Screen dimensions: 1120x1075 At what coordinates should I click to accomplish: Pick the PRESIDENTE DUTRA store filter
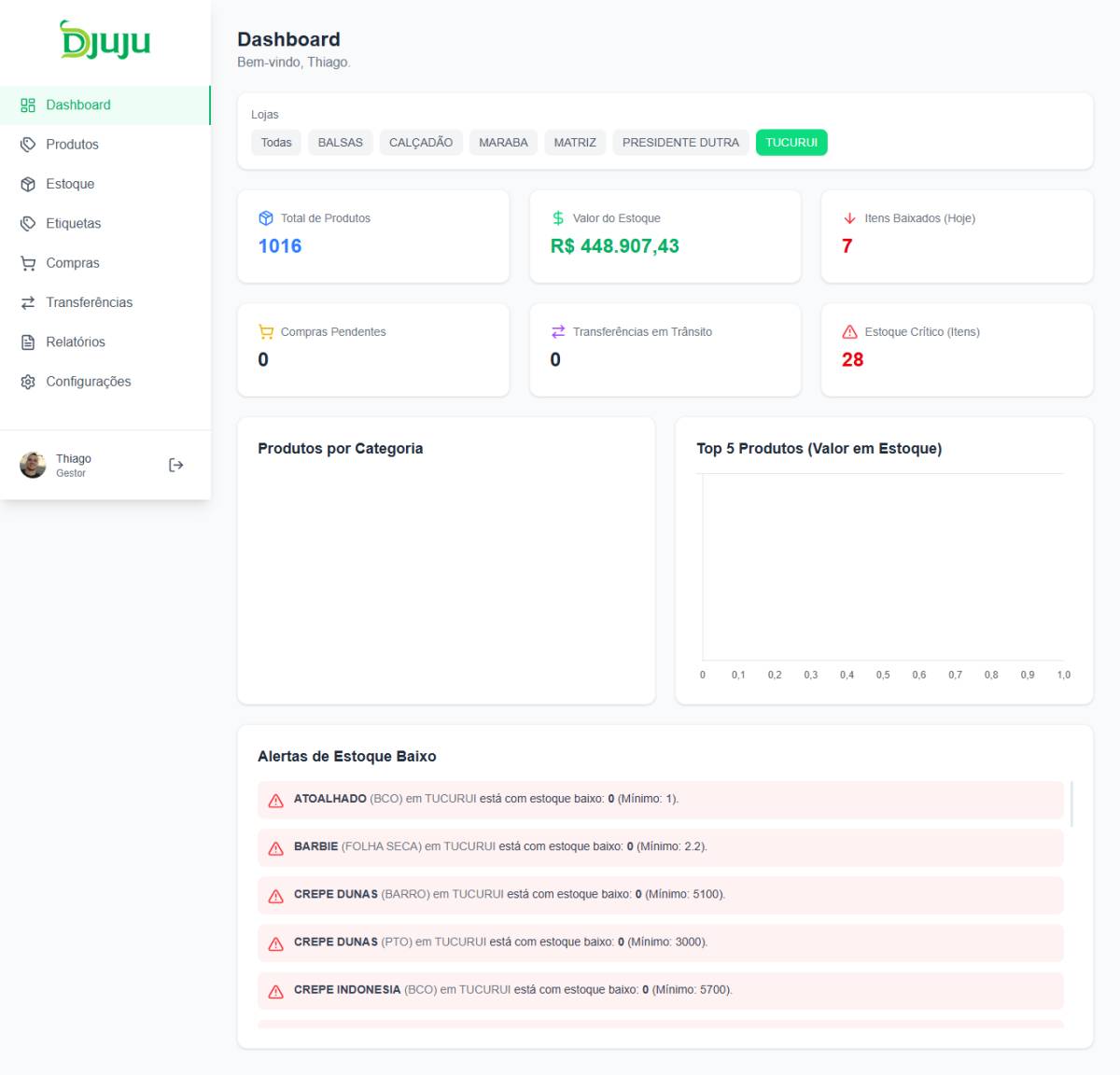click(x=680, y=143)
